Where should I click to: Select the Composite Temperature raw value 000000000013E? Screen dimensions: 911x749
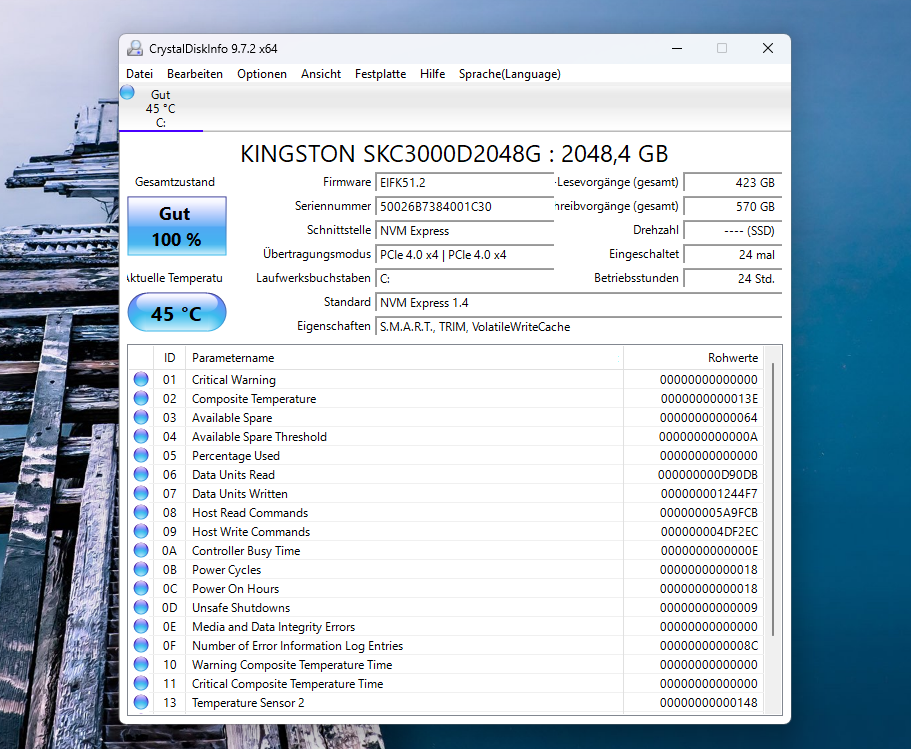(x=709, y=399)
